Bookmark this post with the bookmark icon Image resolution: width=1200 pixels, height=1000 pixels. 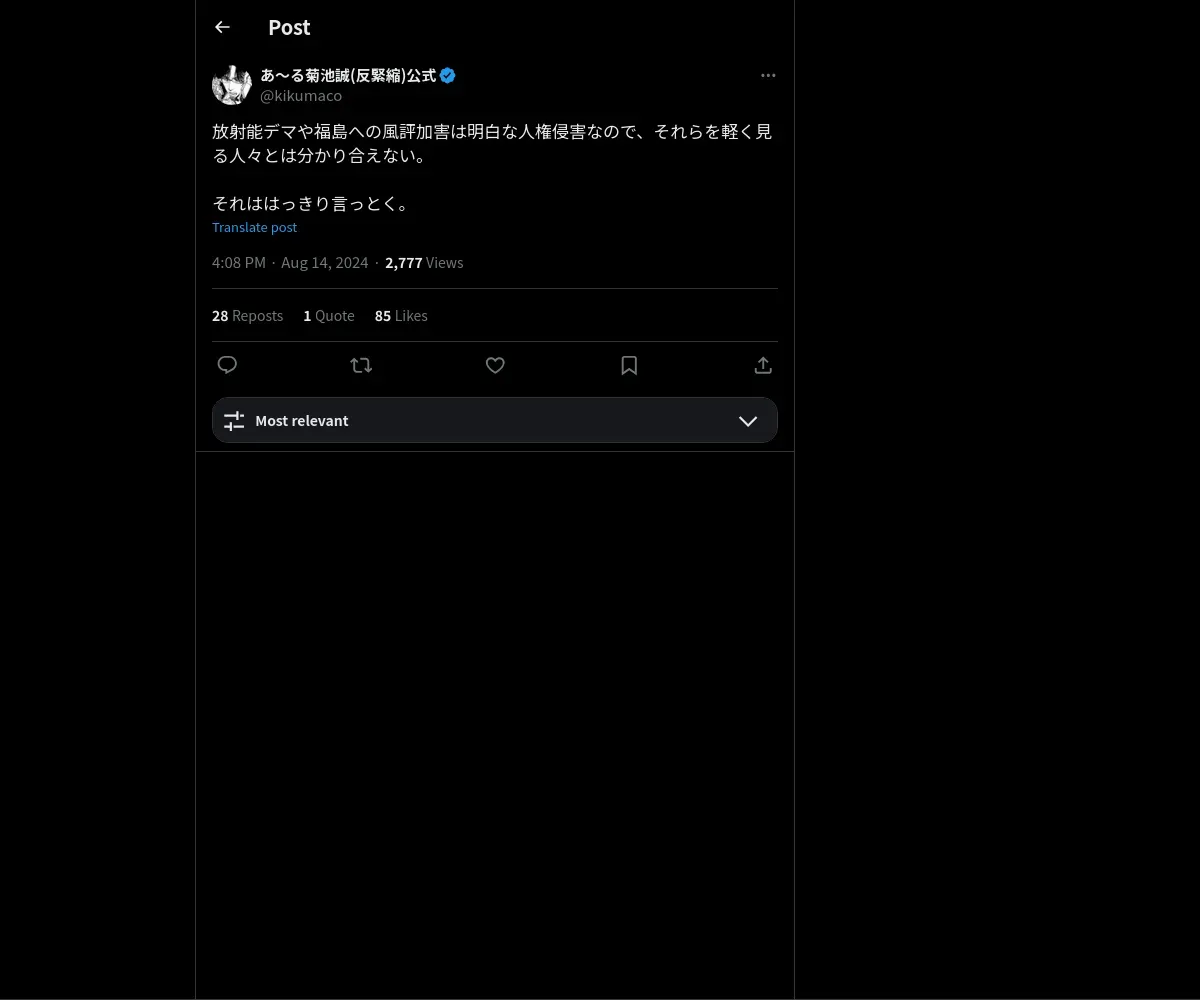(x=629, y=365)
